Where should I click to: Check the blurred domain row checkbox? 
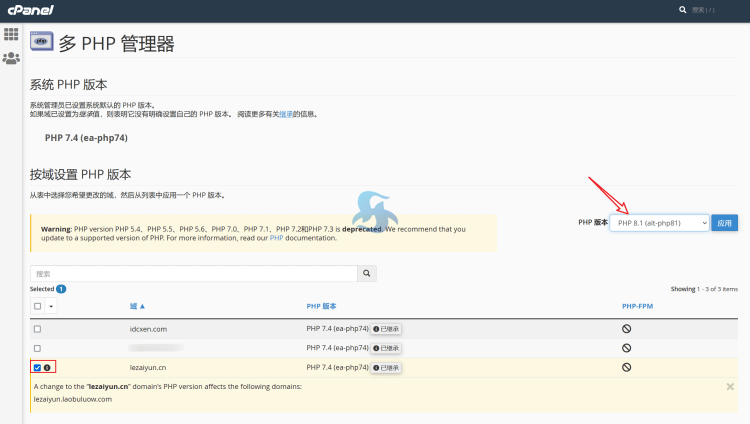pyautogui.click(x=37, y=348)
